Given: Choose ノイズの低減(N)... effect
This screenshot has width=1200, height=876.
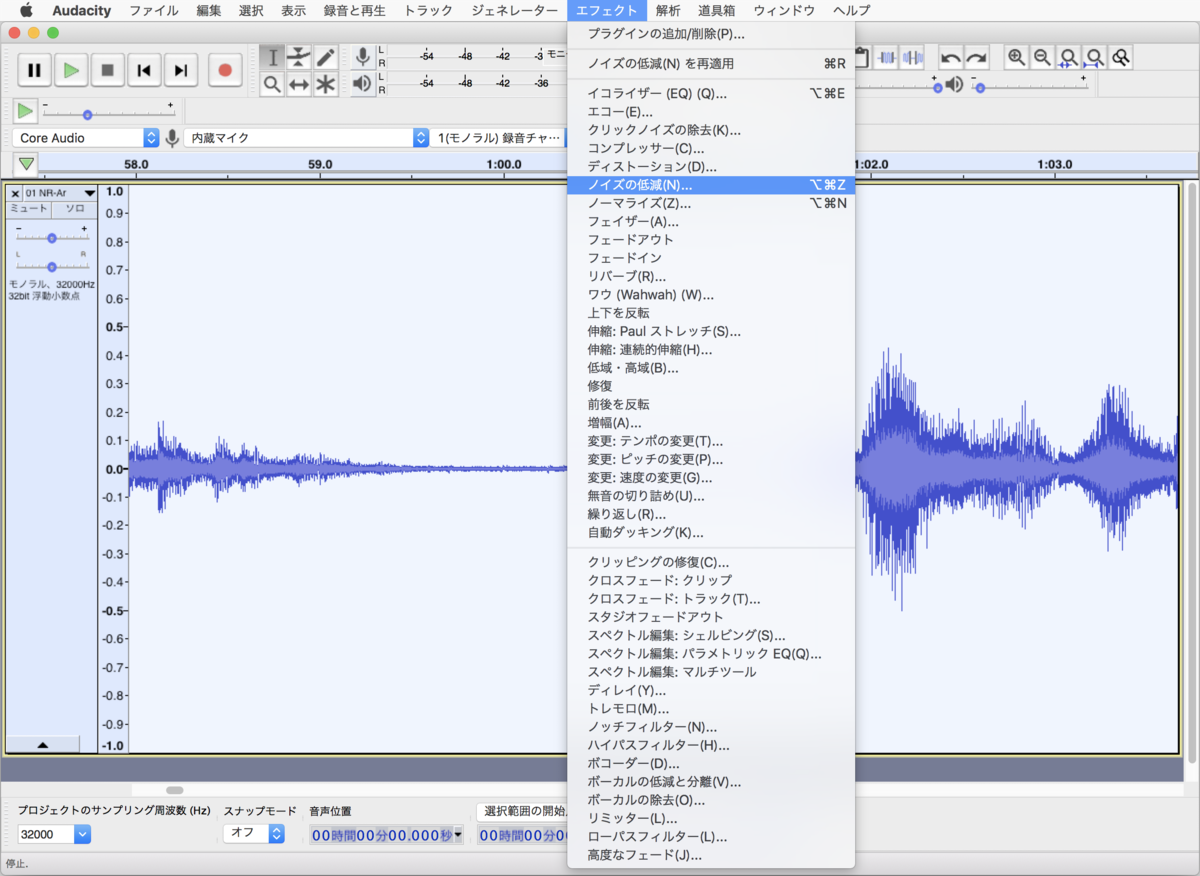Looking at the screenshot, I should tap(711, 185).
